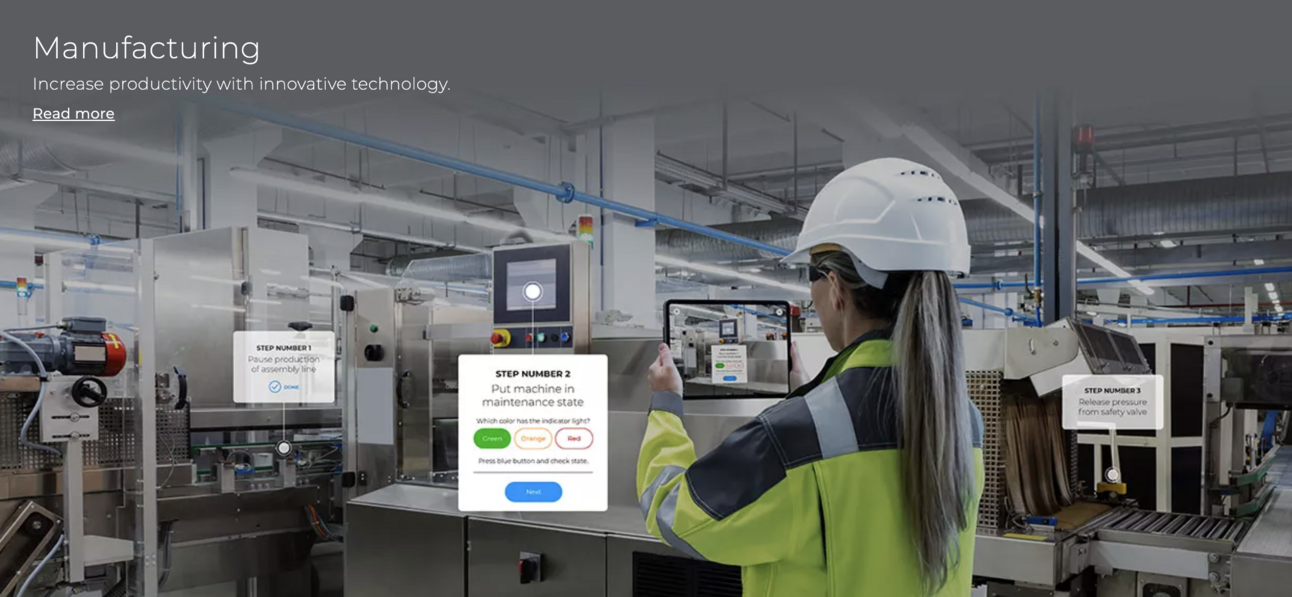
Task: Click the 'Increase productivity' subtitle text
Action: [x=241, y=84]
